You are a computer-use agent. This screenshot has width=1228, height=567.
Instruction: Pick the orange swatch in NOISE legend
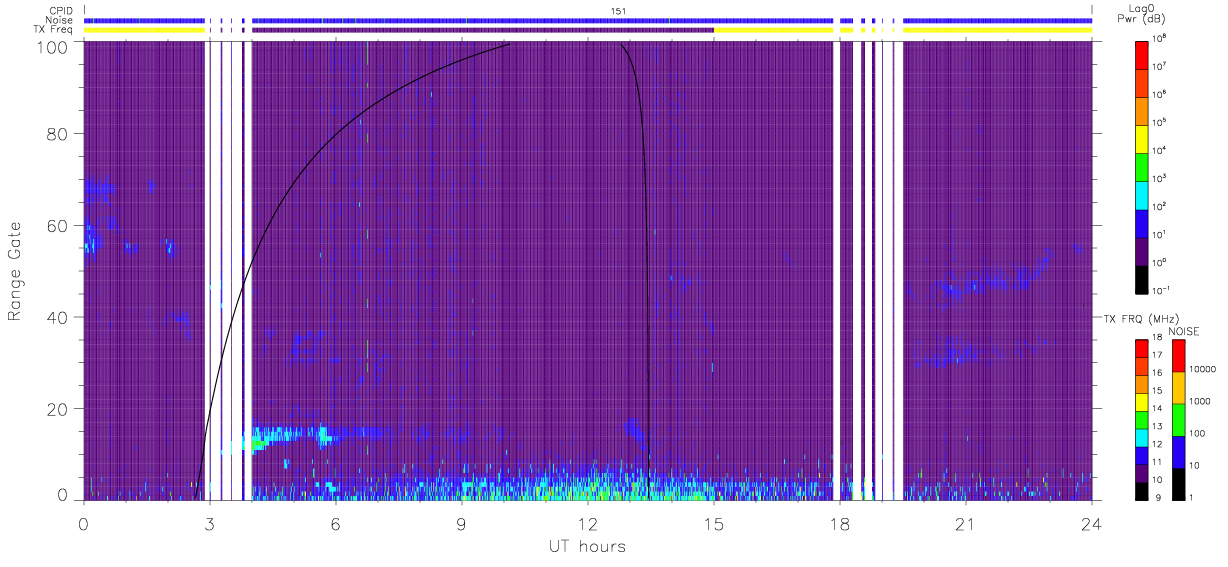click(x=1178, y=388)
